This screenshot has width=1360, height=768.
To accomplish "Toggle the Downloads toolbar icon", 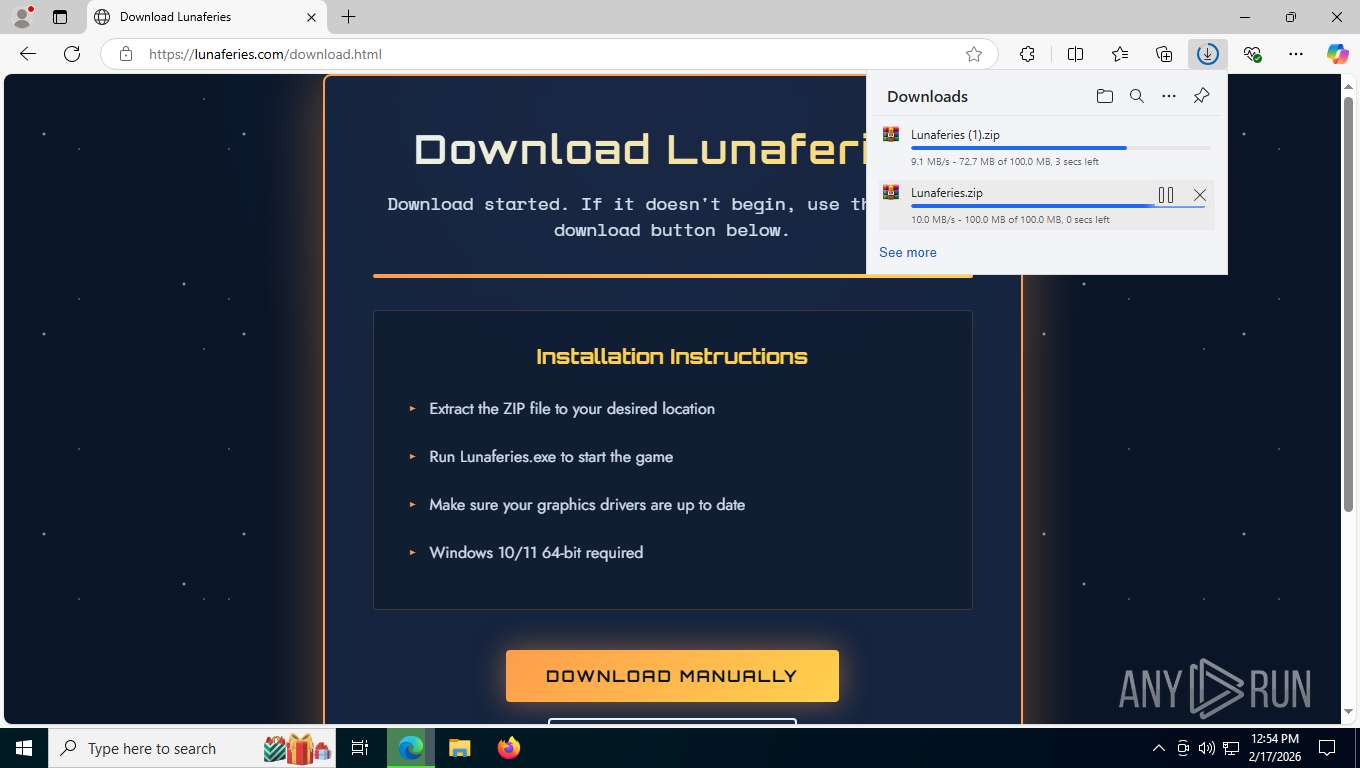I will click(1208, 54).
